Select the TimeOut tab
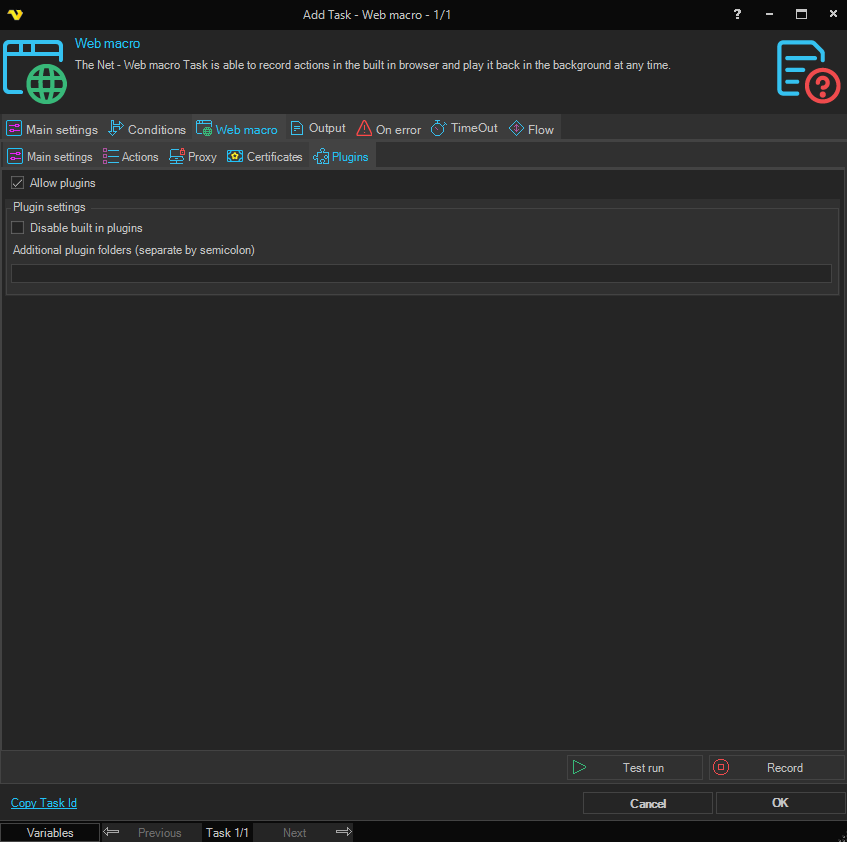Image resolution: width=847 pixels, height=842 pixels. pos(464,128)
